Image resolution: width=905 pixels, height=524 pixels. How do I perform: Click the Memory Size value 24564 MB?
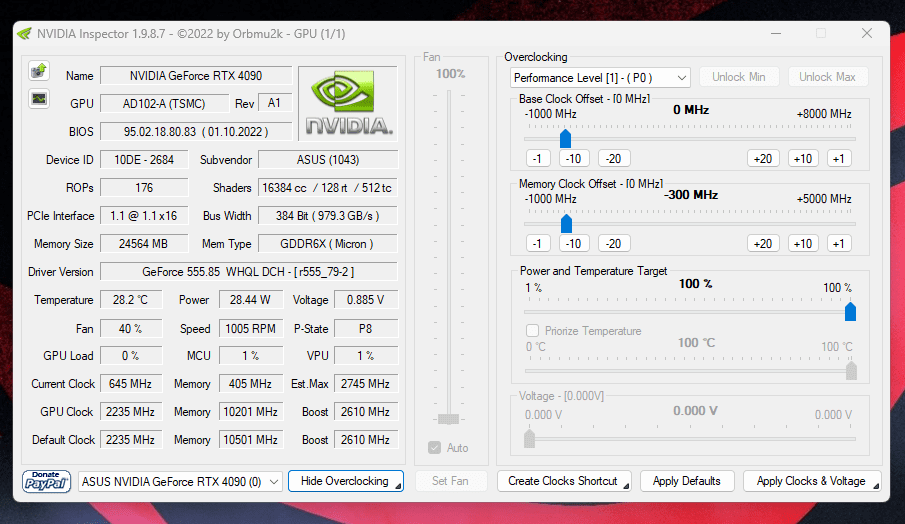point(144,244)
